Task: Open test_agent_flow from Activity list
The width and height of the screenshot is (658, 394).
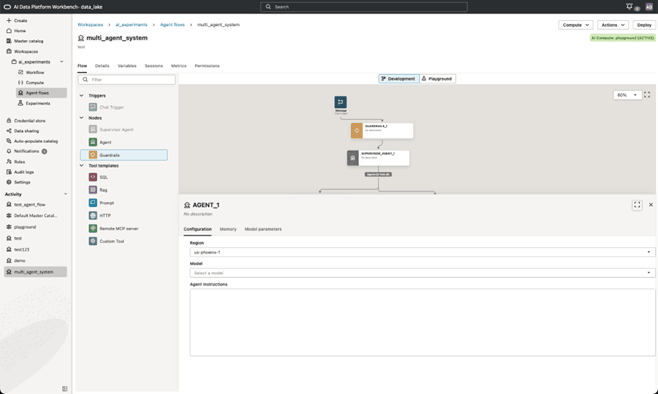Action: [x=29, y=204]
